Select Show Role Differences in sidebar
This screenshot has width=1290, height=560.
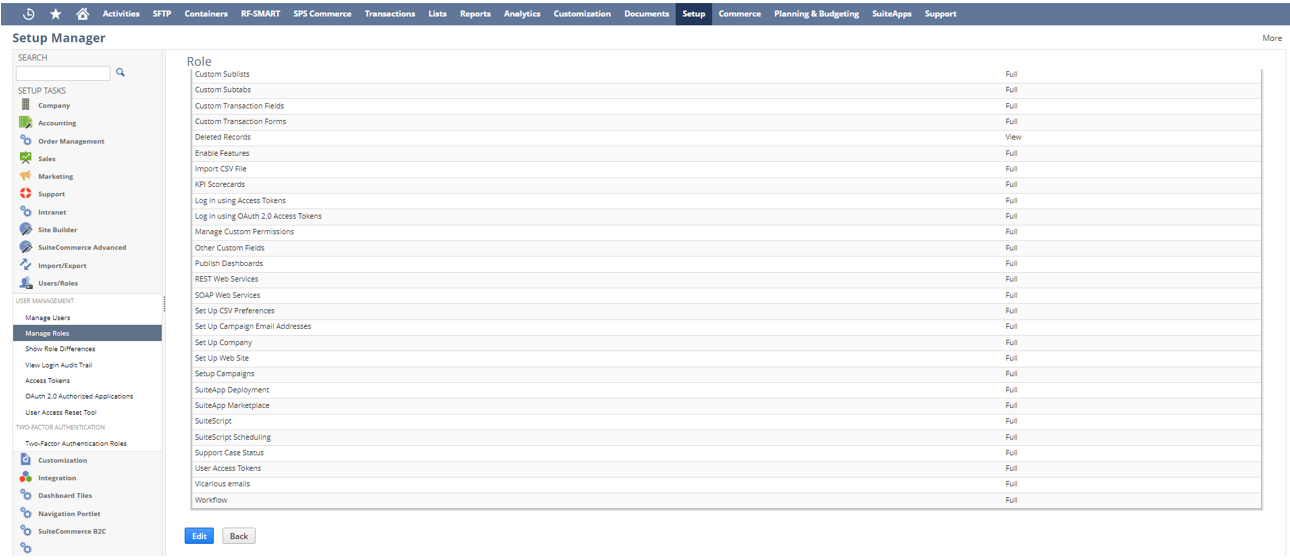click(60, 349)
